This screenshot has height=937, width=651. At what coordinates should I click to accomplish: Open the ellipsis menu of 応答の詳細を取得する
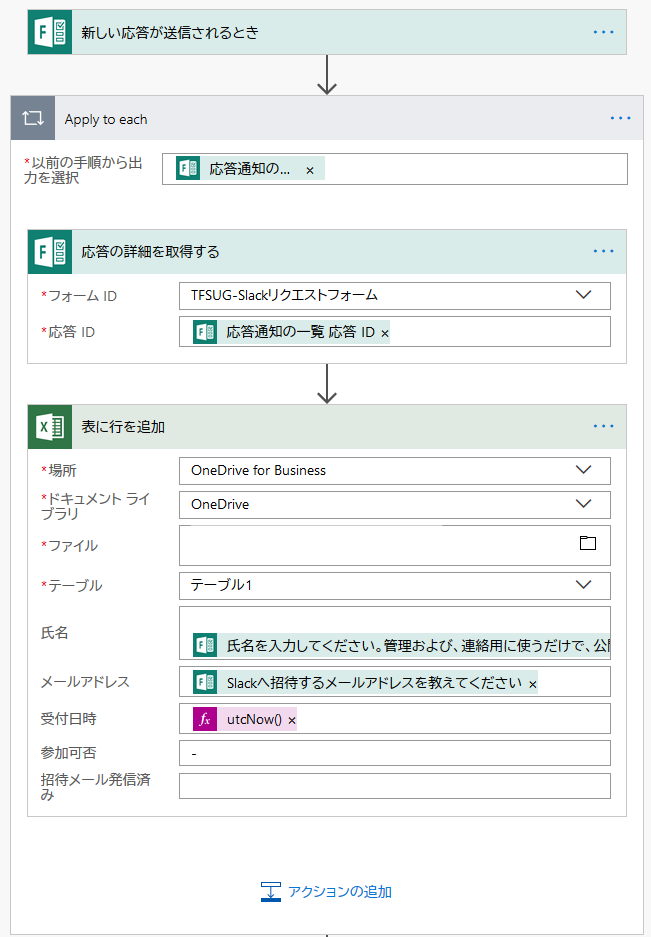pos(603,251)
